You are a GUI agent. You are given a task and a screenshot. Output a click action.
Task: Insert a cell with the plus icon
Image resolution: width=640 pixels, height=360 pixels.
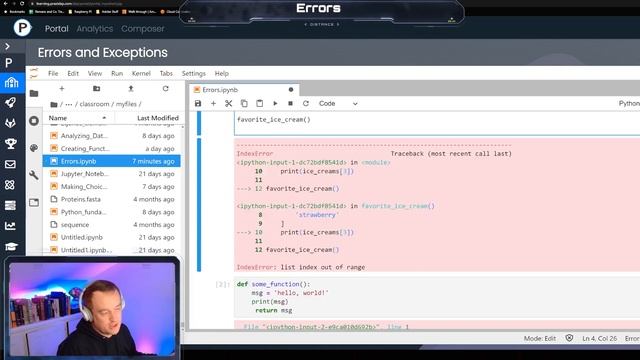coord(213,104)
